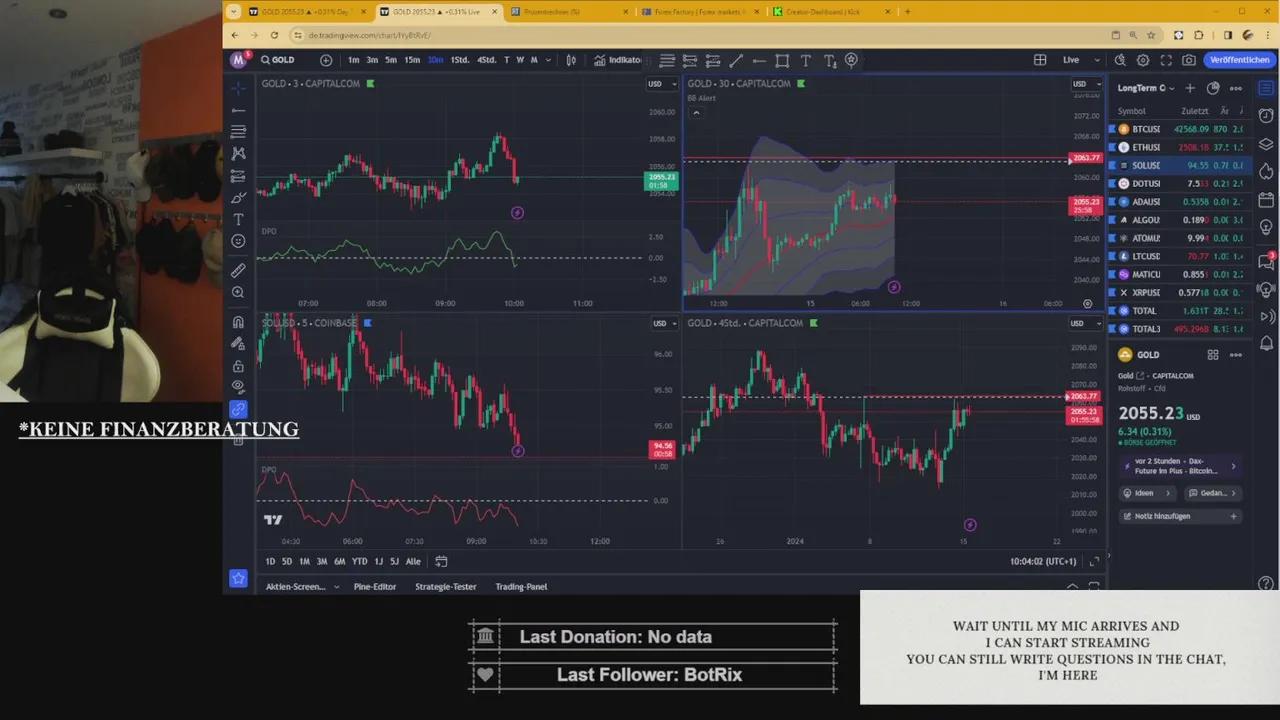This screenshot has height=720, width=1280.
Task: Pick the Ruler measure tool
Action: click(238, 270)
